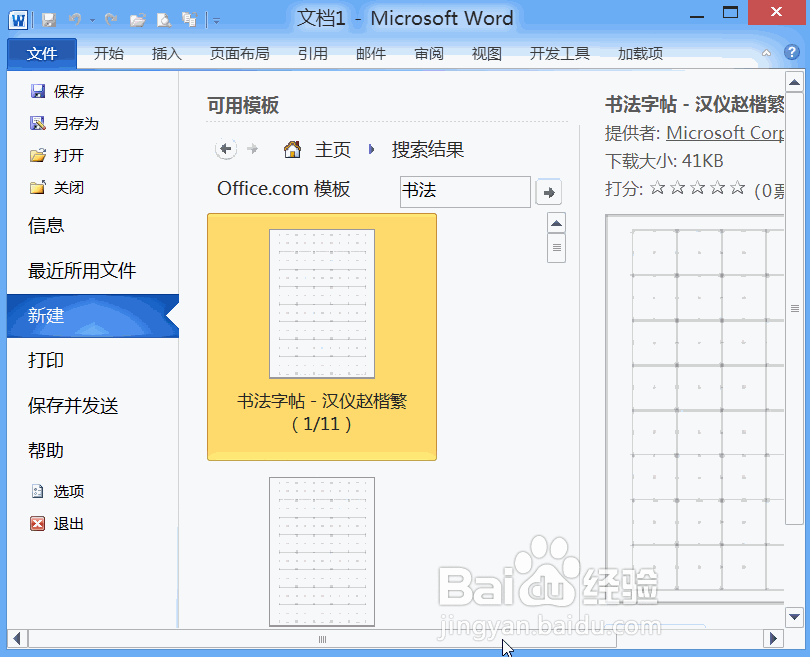Click the Forward navigation arrow in templates
810x657 pixels.
coord(253,149)
